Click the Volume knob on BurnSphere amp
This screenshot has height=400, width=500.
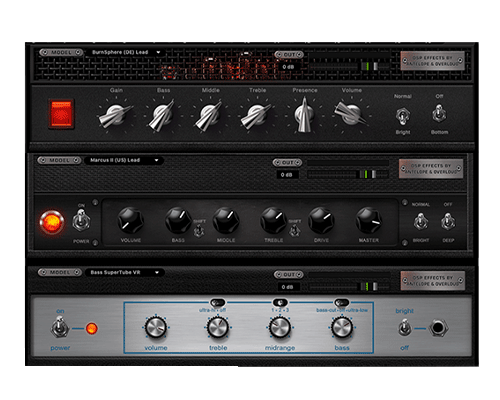tap(351, 114)
